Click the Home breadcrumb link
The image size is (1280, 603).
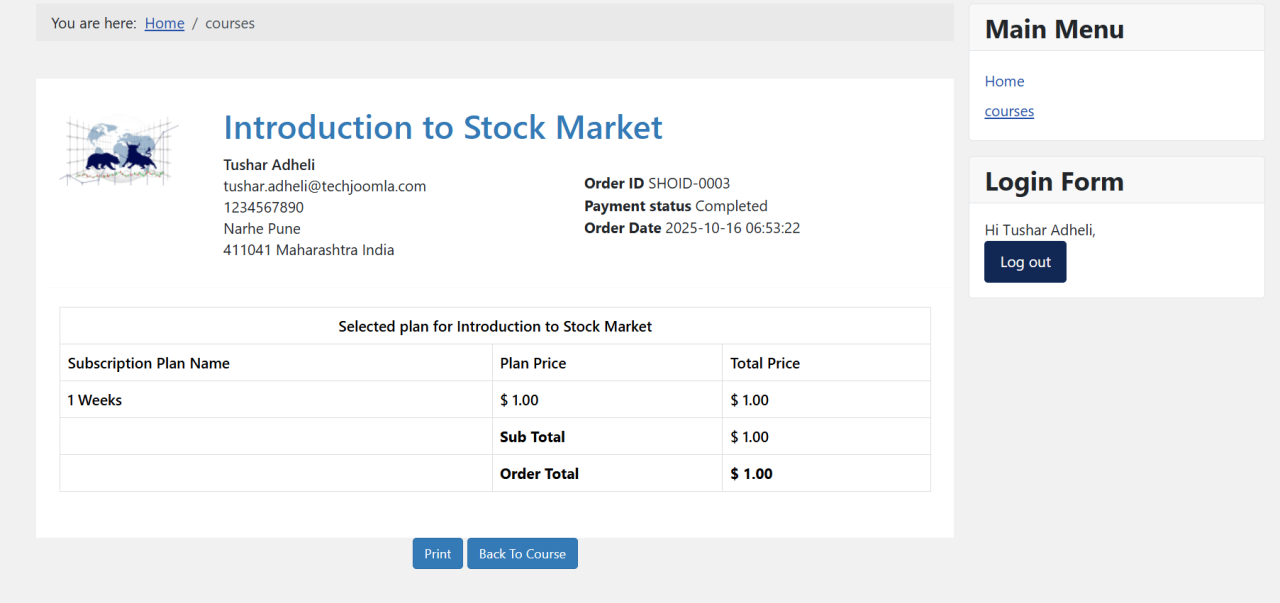tap(164, 23)
